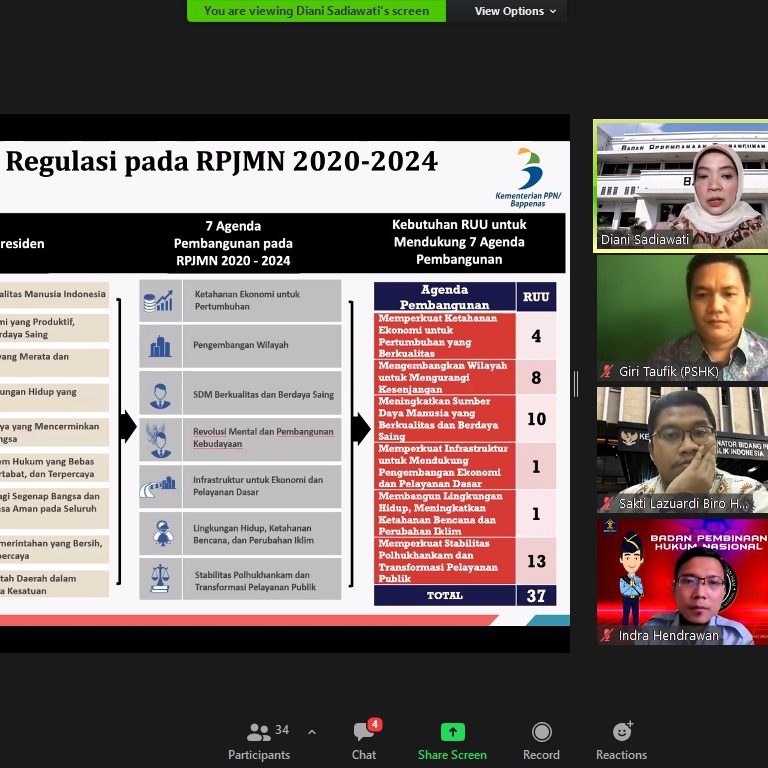Select Diani Sadiawati's video thumbnail

[x=681, y=185]
